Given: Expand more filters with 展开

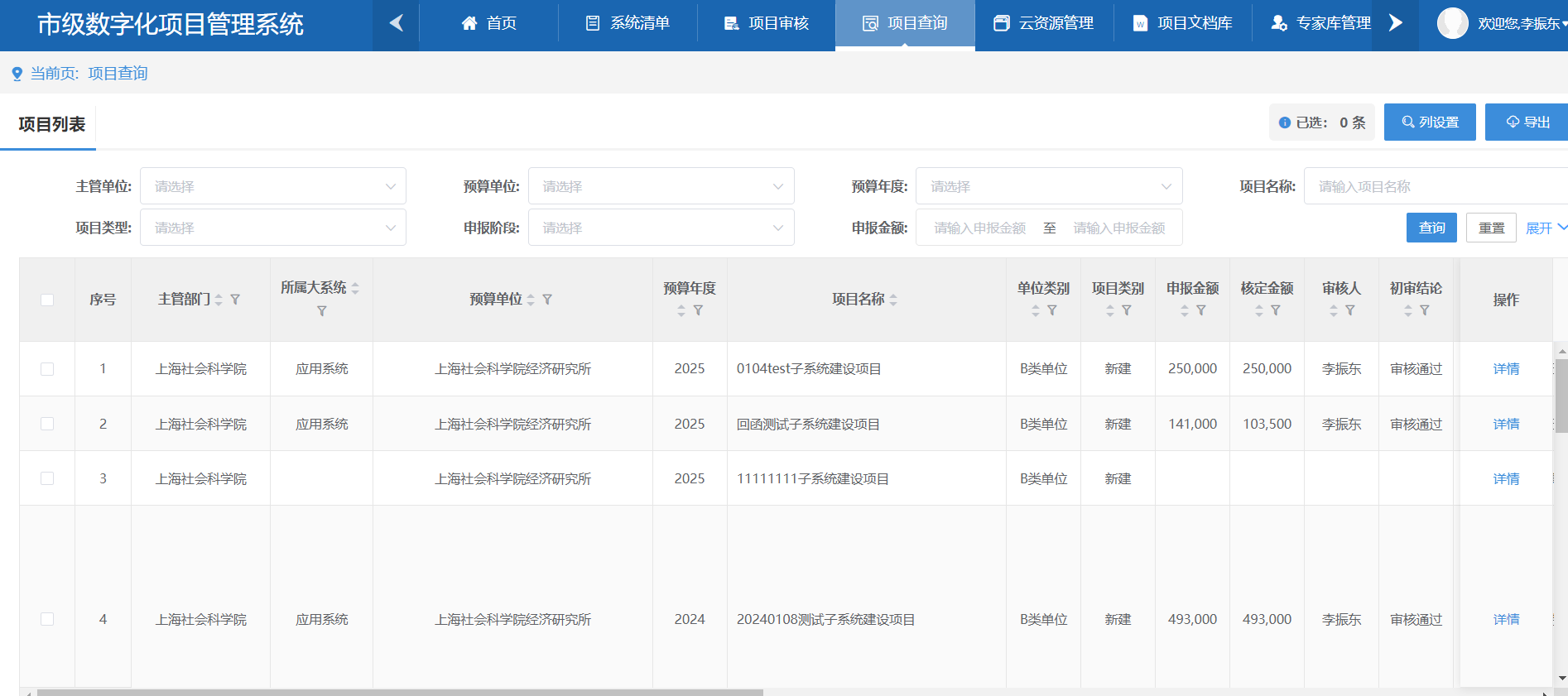Looking at the screenshot, I should pyautogui.click(x=1546, y=228).
